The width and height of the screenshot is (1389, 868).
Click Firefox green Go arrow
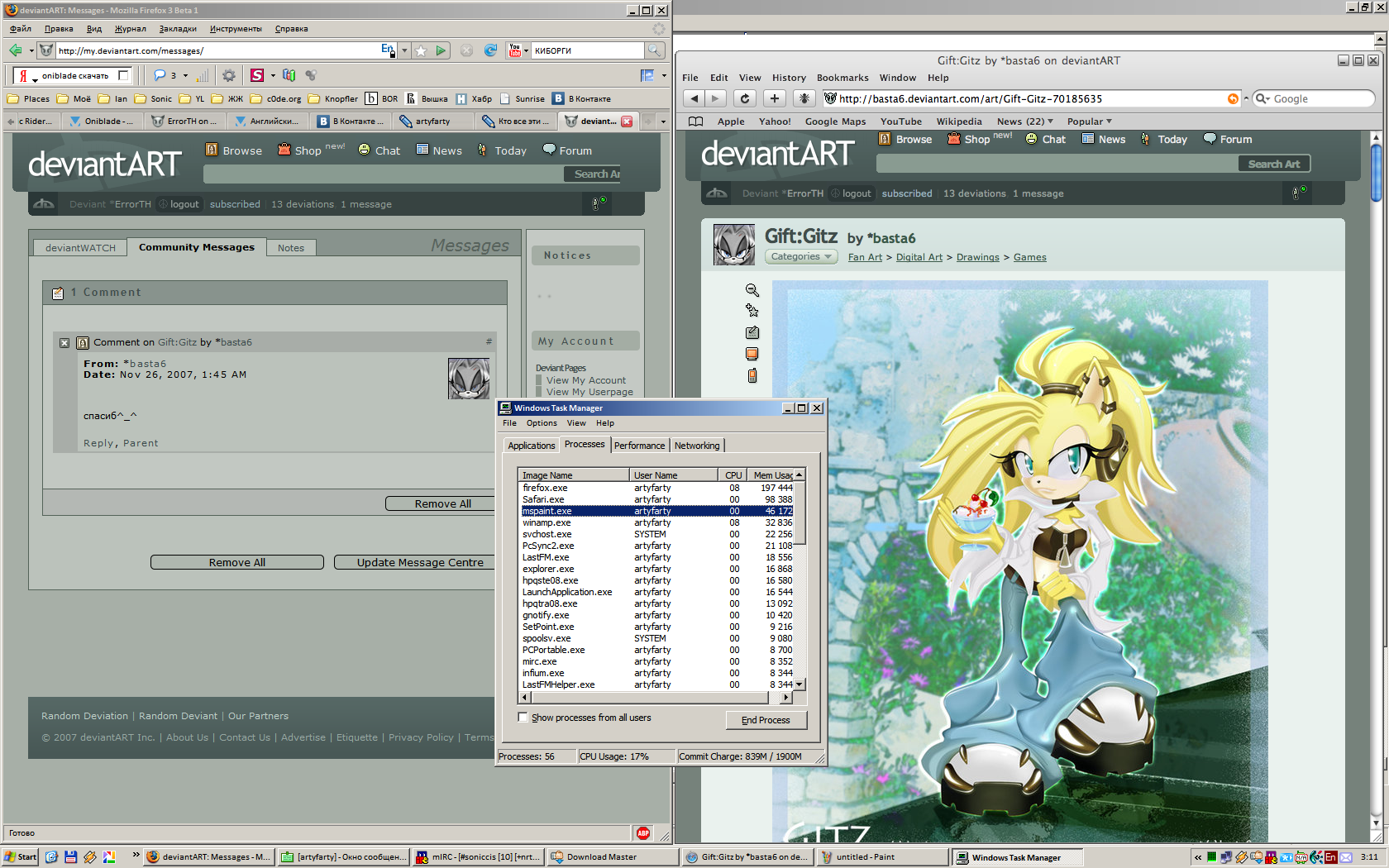441,50
